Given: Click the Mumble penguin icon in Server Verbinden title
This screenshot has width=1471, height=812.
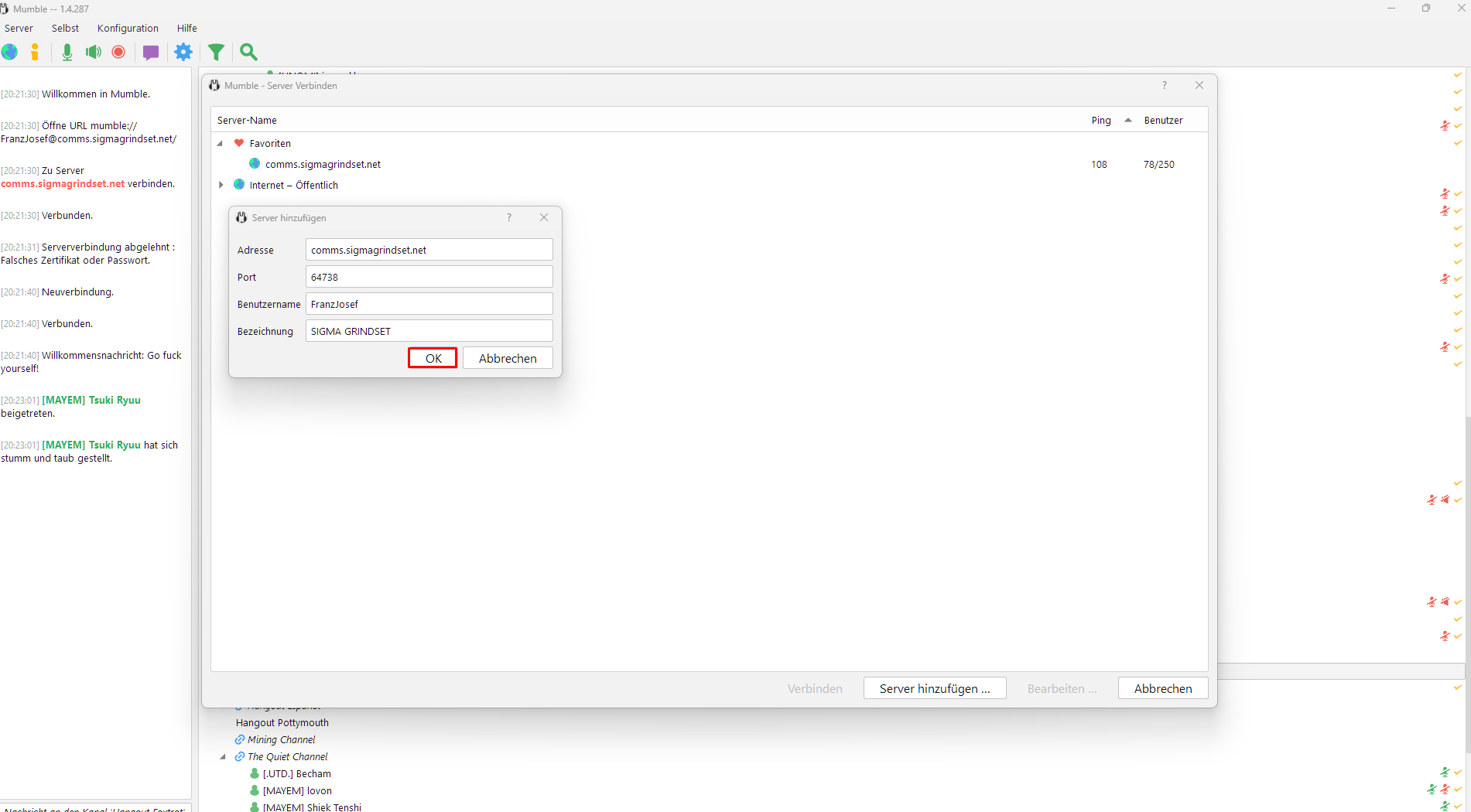Looking at the screenshot, I should 214,85.
